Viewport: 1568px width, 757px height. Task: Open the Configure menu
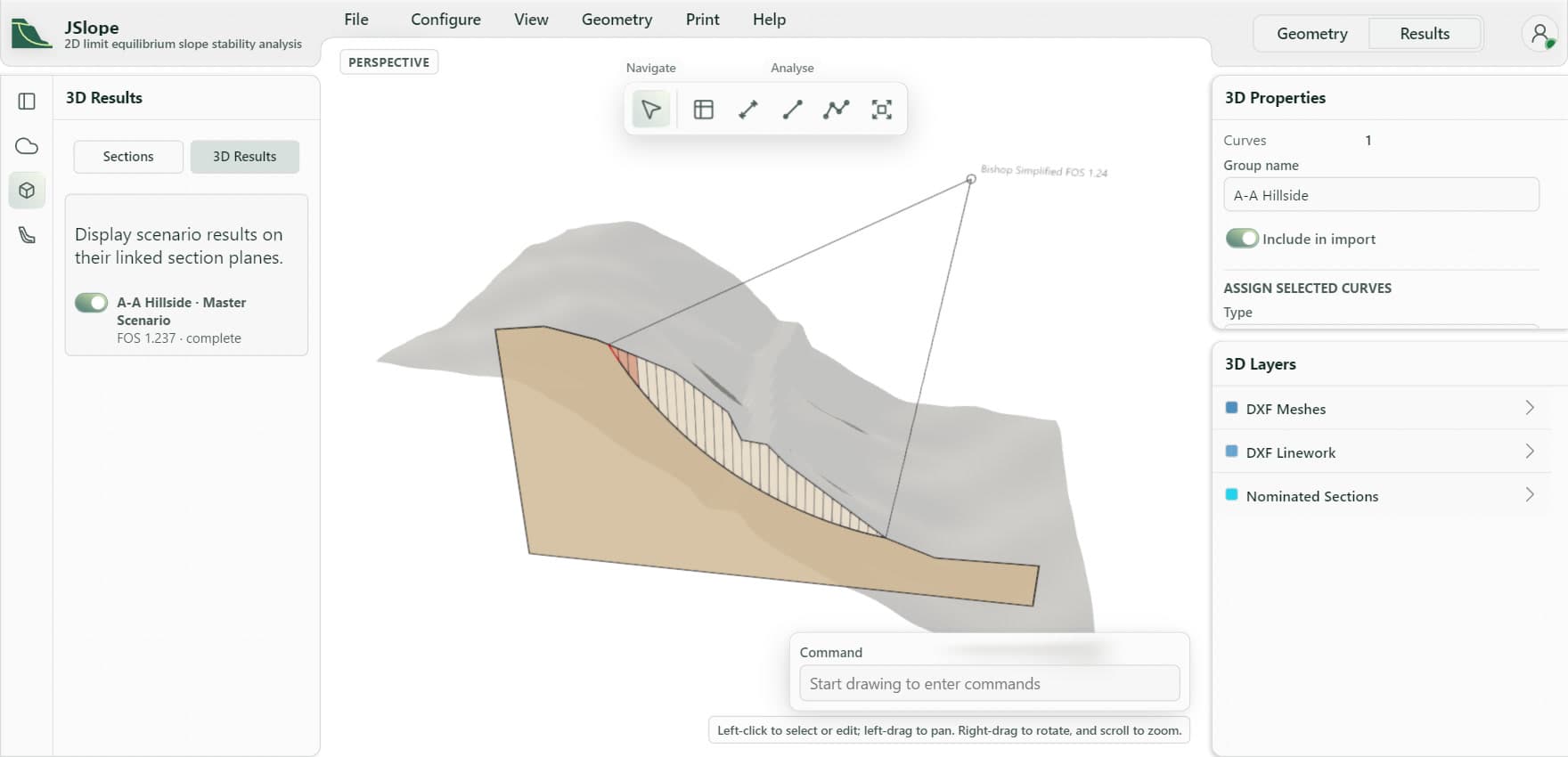point(445,20)
